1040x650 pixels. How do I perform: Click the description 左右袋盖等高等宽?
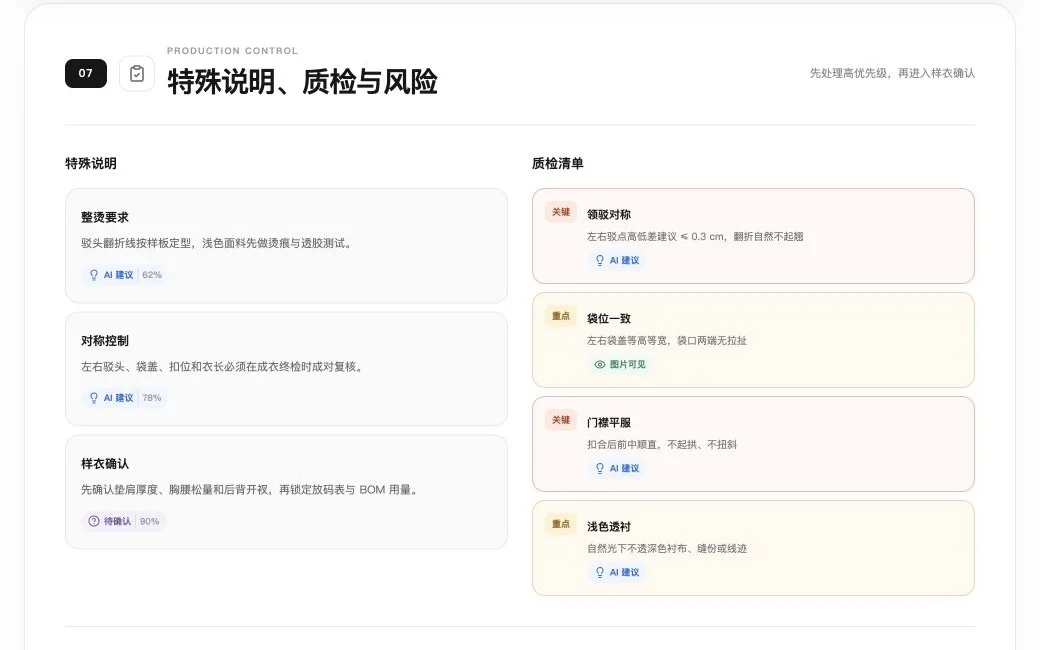[x=667, y=341]
